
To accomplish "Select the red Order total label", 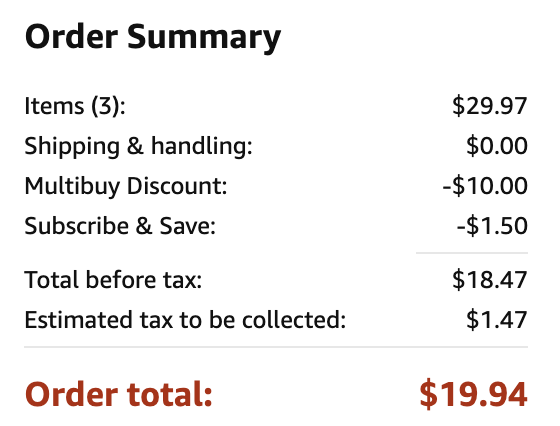I will click(x=119, y=395).
